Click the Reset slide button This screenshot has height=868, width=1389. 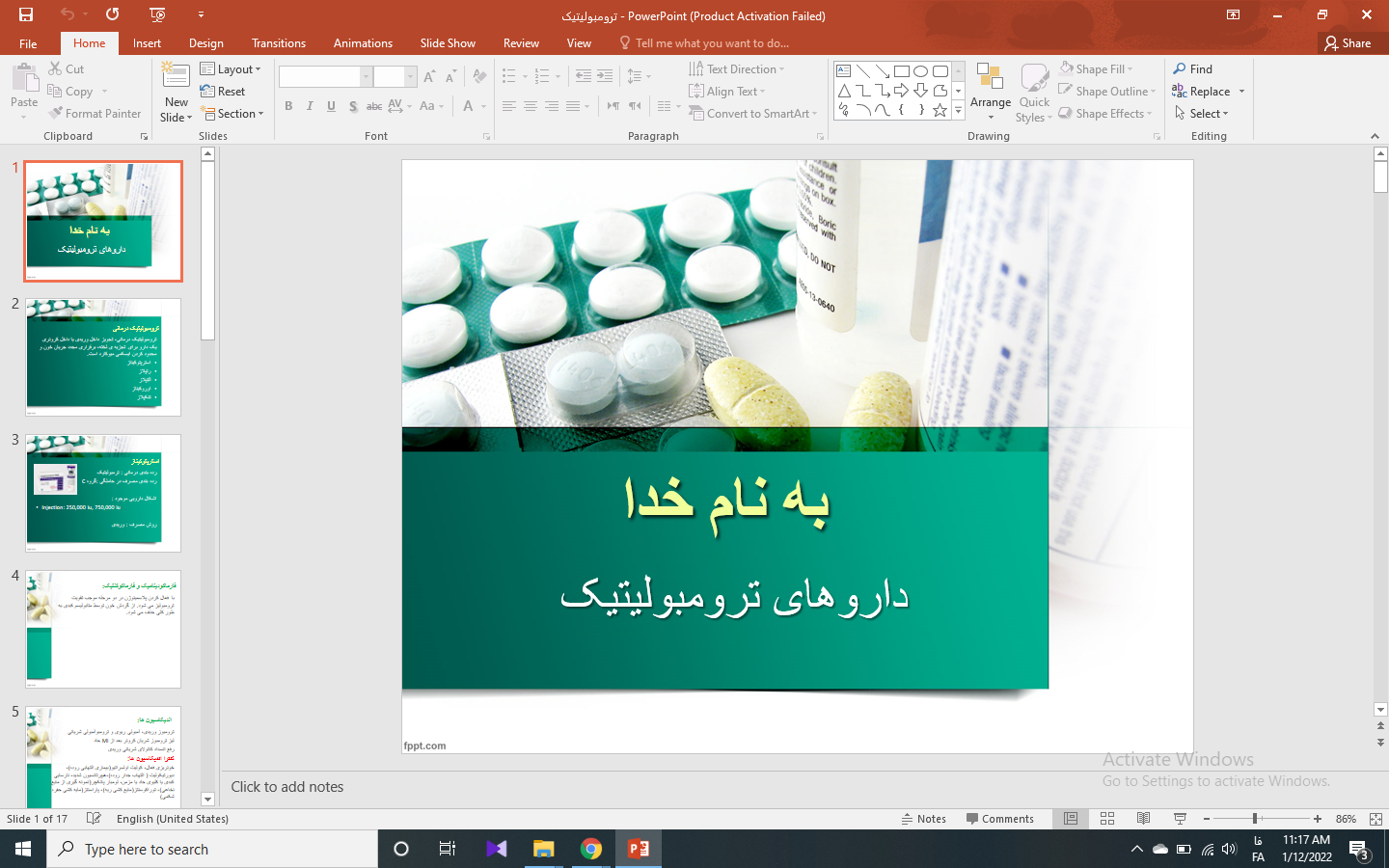[223, 92]
